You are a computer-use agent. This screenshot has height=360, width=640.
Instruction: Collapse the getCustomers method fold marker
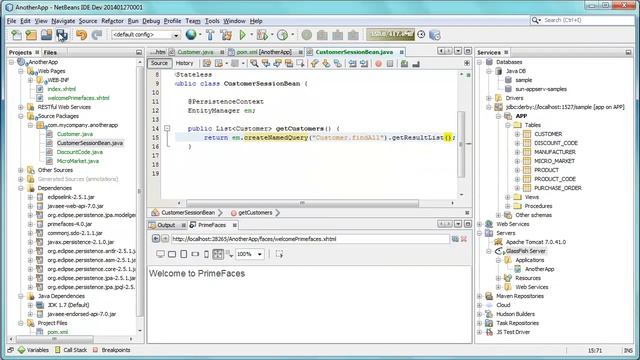pos(167,128)
